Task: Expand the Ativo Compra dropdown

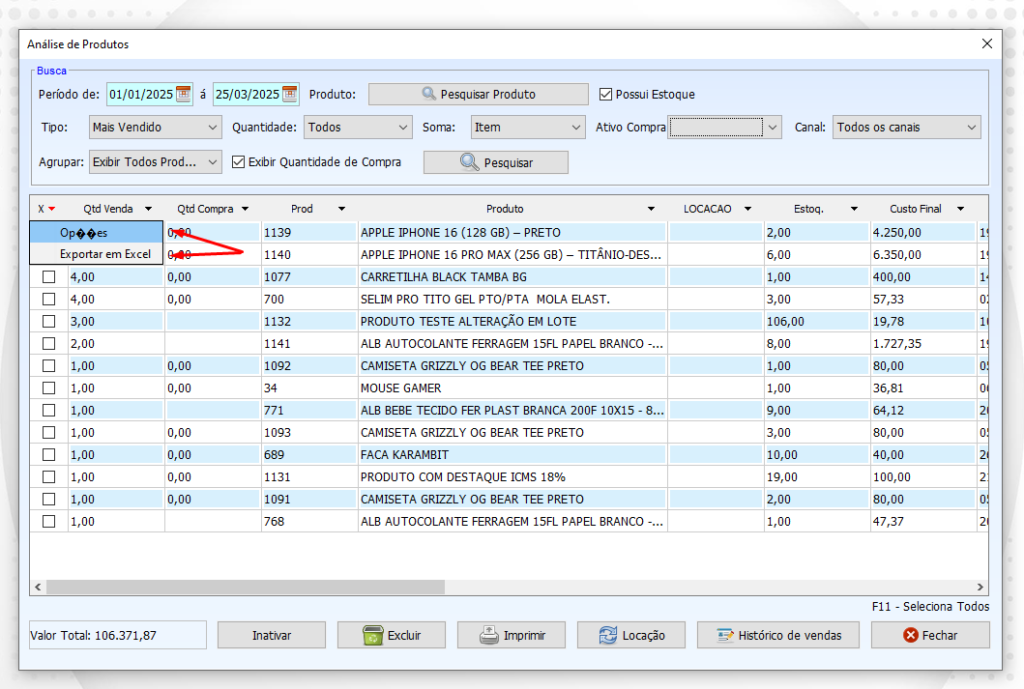Action: [x=773, y=127]
